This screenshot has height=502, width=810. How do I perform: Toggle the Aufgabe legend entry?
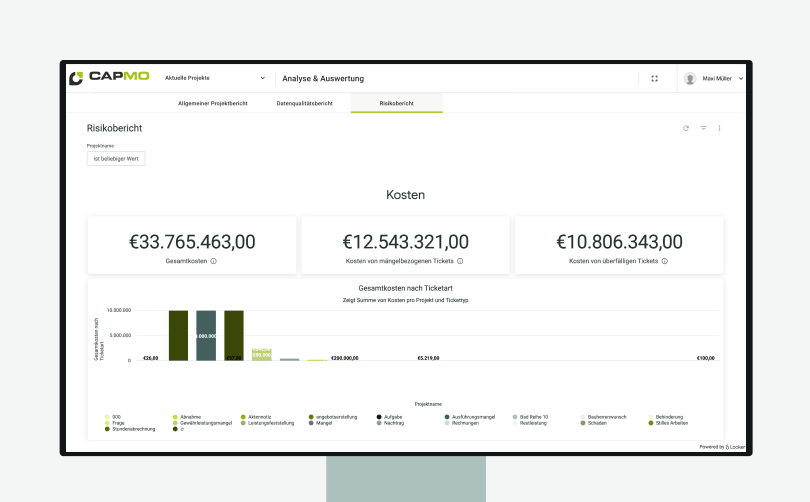pyautogui.click(x=390, y=417)
